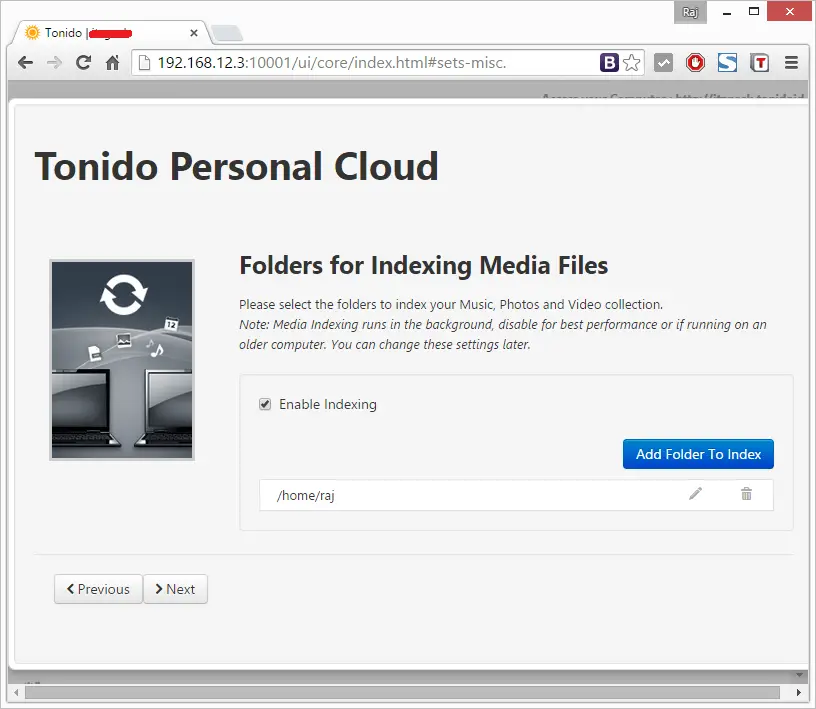This screenshot has width=816, height=709.
Task: Click the Tonido Personal Cloud title
Action: 236,167
